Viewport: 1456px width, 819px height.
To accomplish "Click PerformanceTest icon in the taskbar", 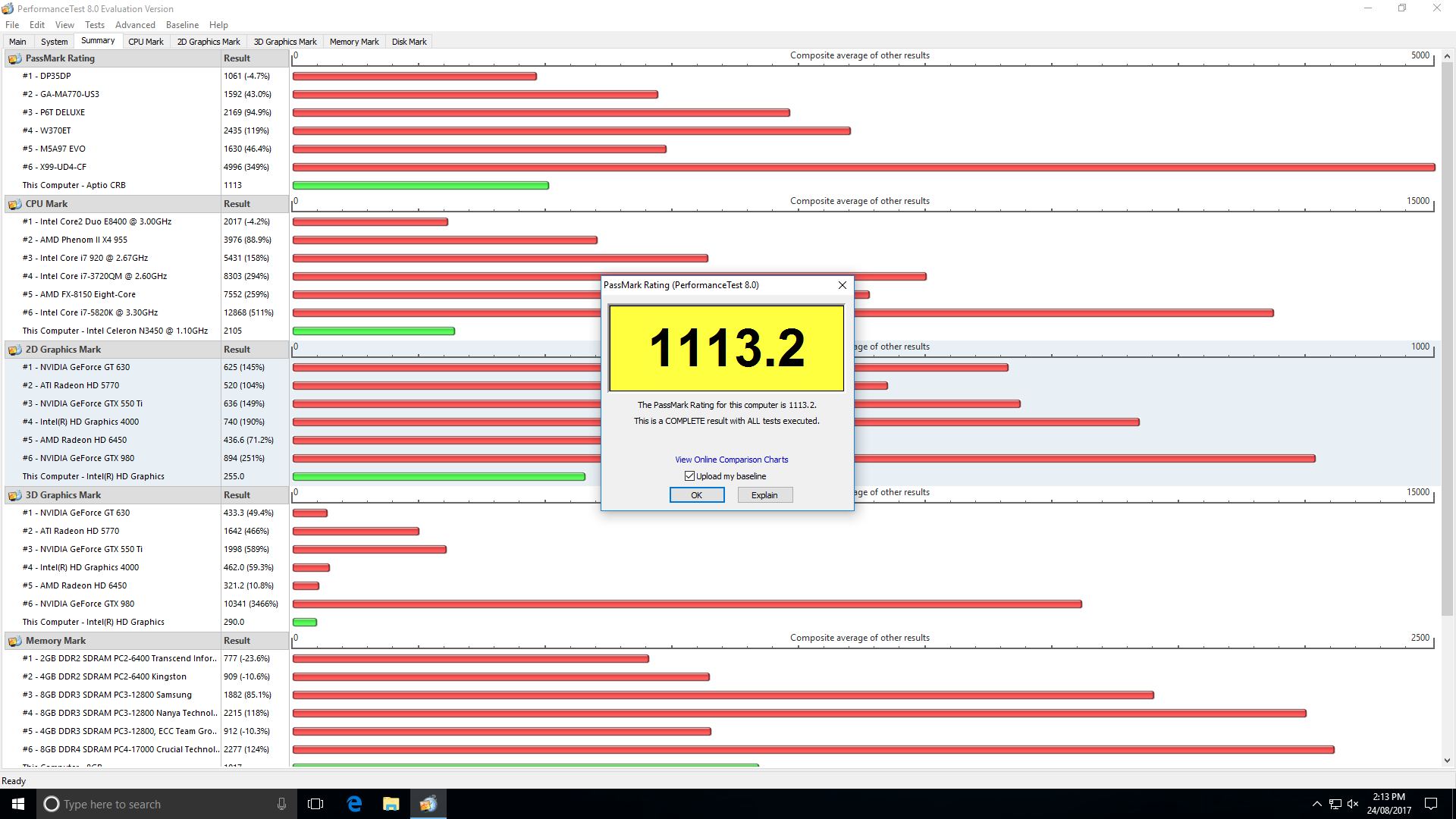I will click(x=428, y=804).
